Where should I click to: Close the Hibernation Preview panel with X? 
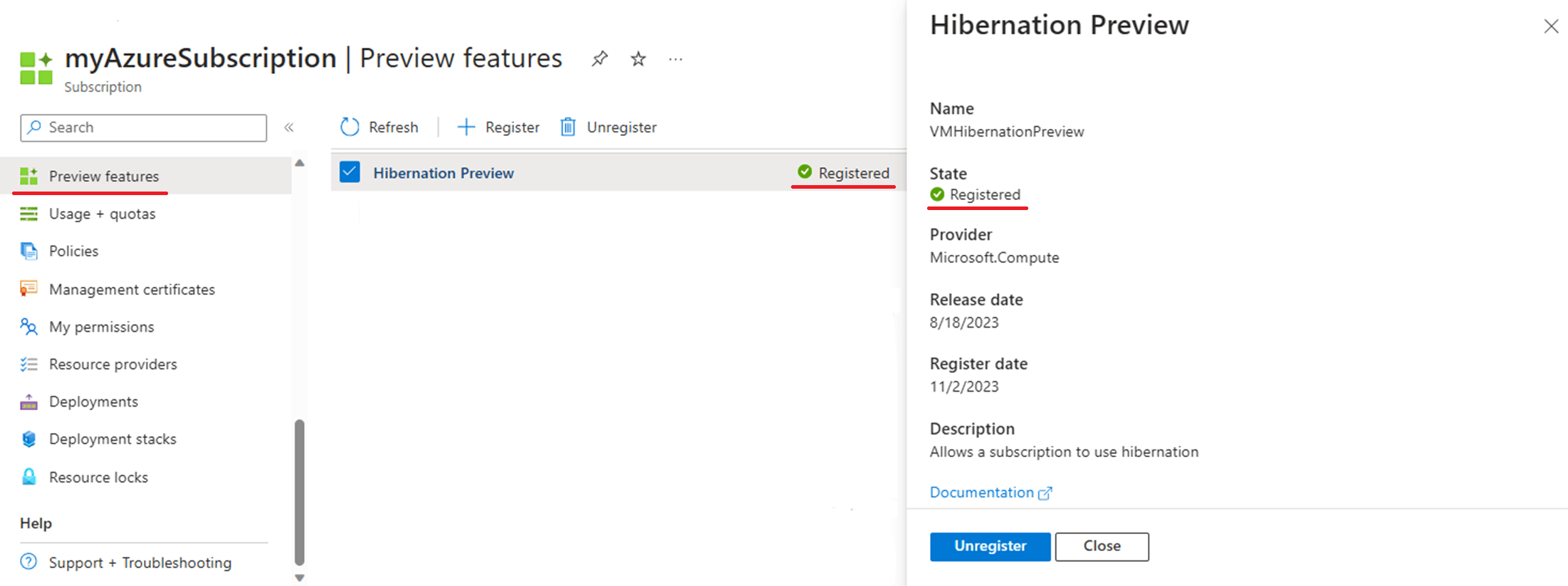[1551, 26]
